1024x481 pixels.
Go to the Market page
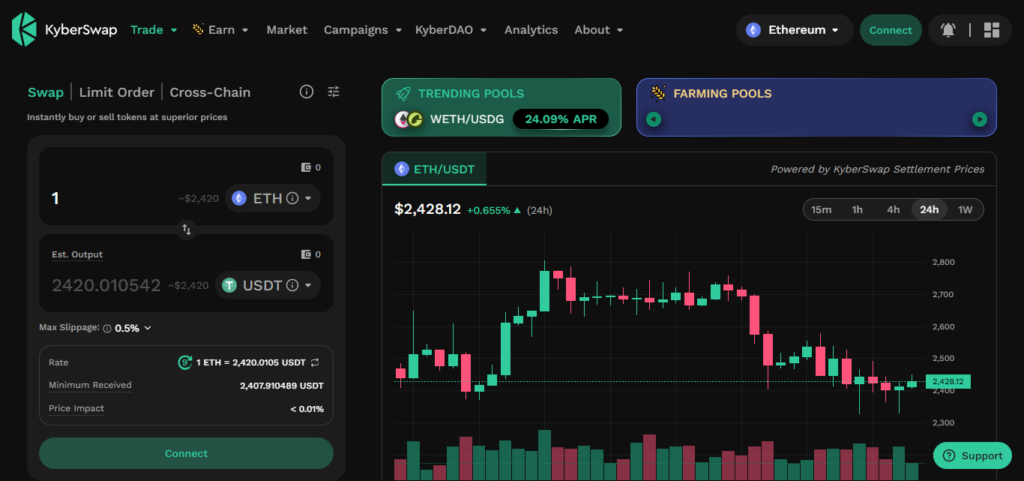[287, 30]
